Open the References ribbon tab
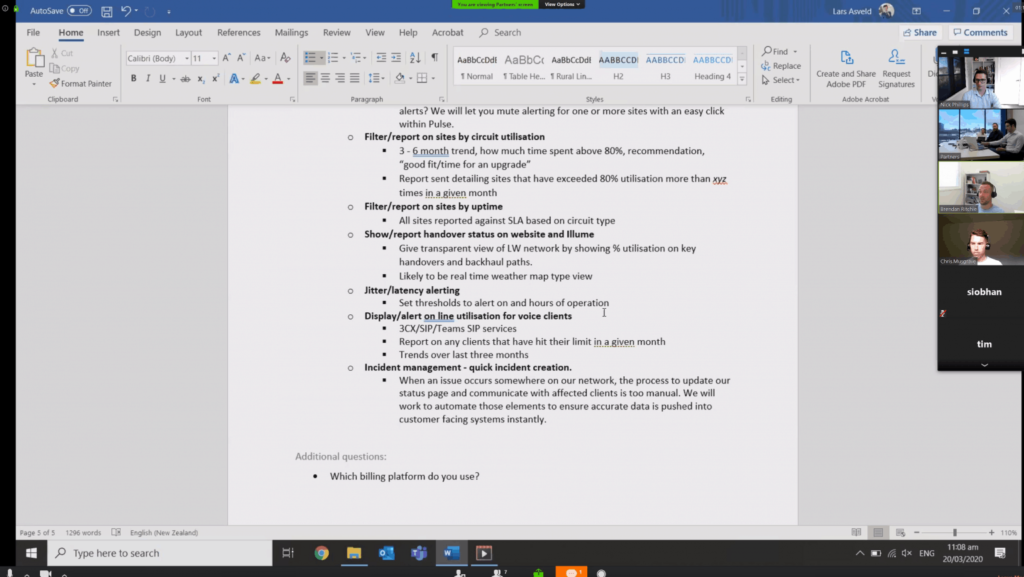The image size is (1024, 577). pos(238,33)
